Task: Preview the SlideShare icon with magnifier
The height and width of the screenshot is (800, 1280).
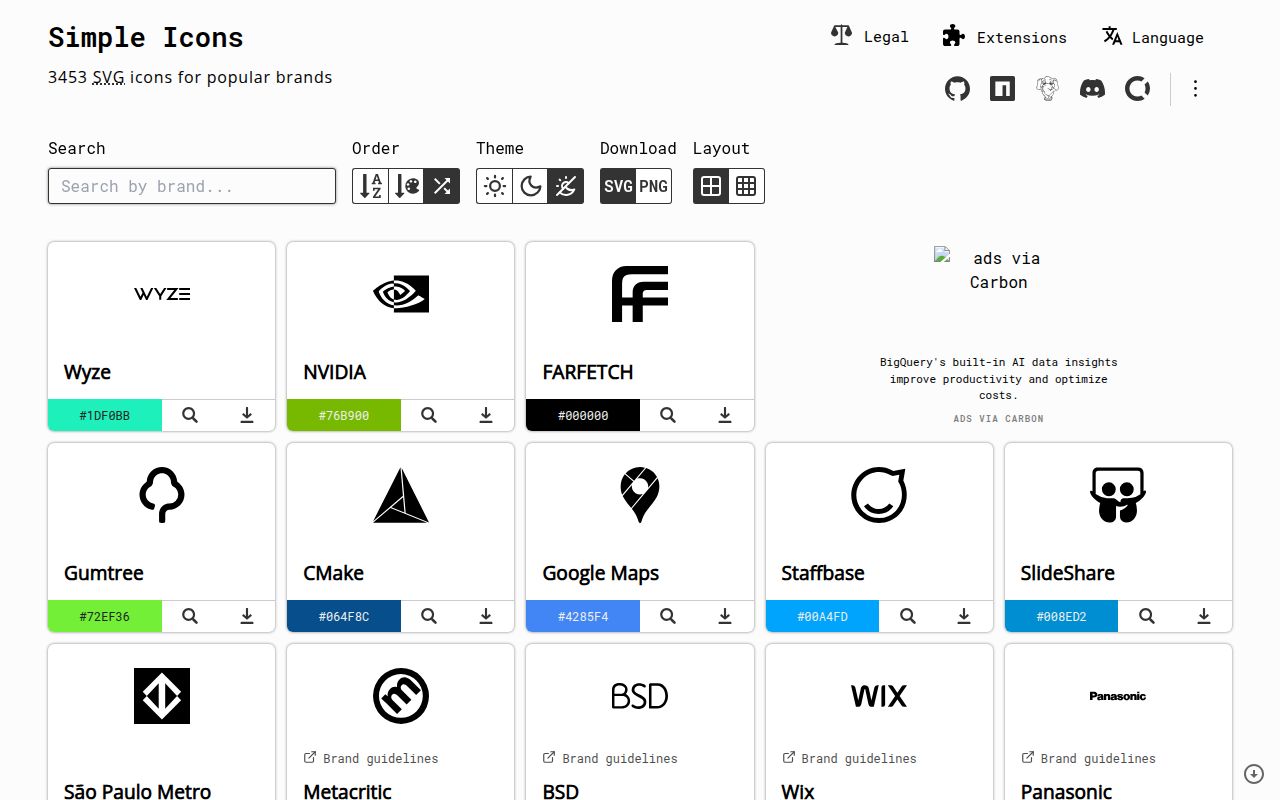Action: (1147, 616)
